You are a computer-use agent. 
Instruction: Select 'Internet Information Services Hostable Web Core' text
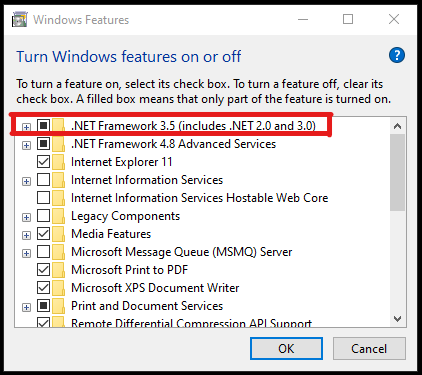click(x=200, y=198)
